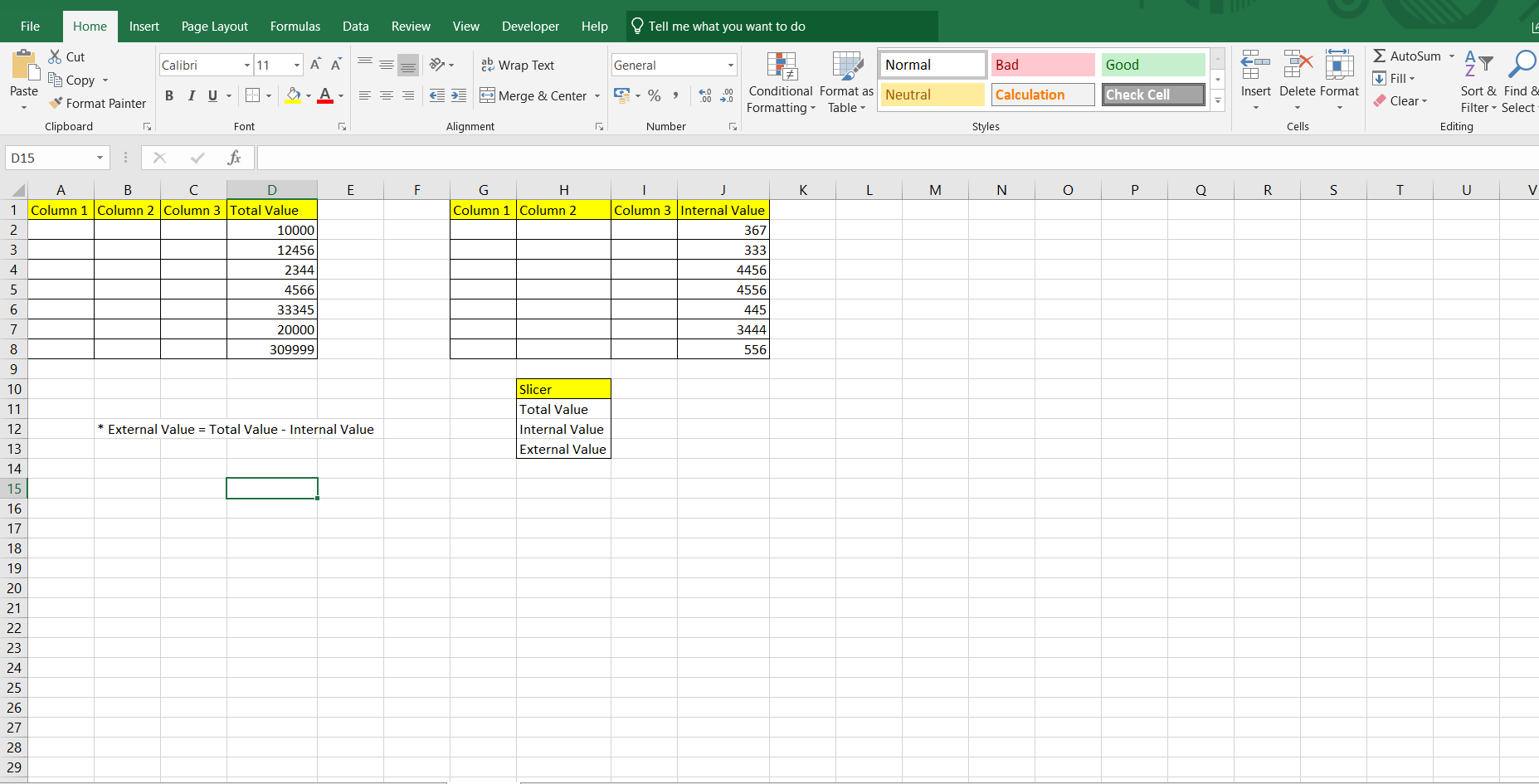
Task: Click Format as Table
Action: 846,83
